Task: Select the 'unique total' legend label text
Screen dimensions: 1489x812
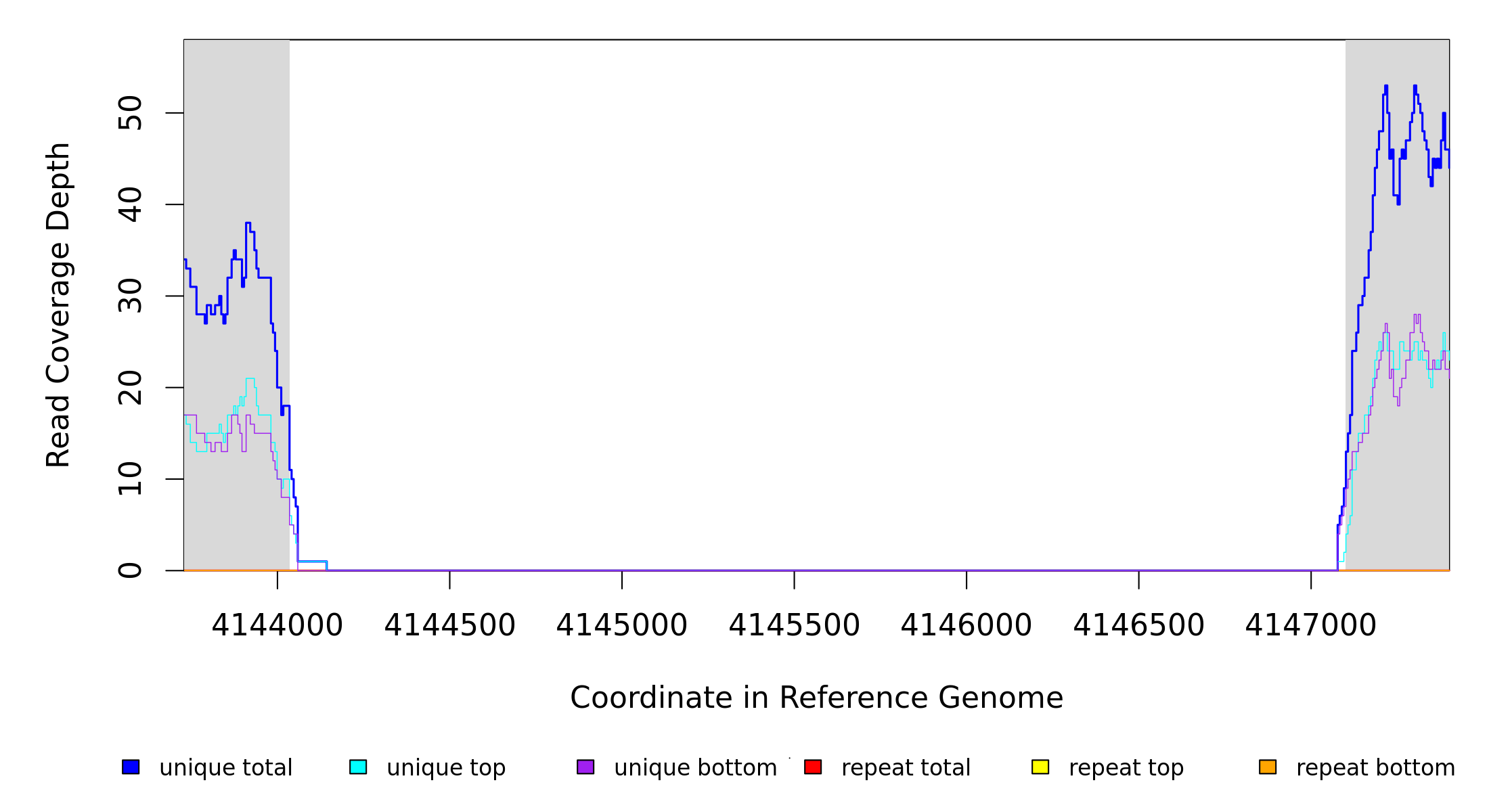Action: (x=225, y=768)
